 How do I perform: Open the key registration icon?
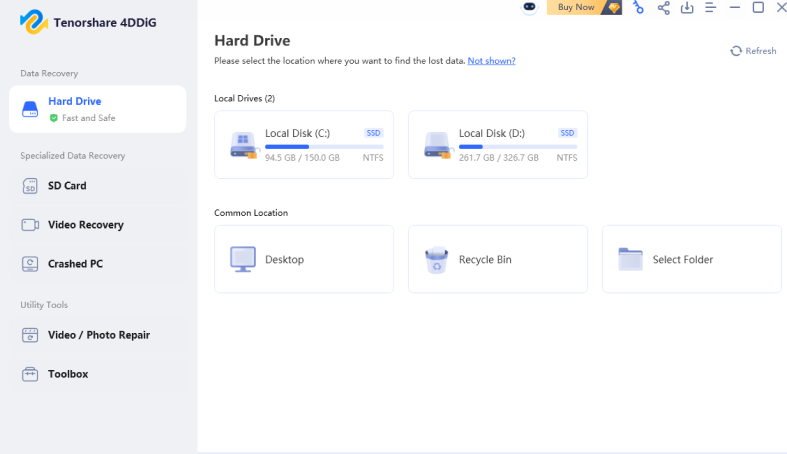(x=638, y=8)
